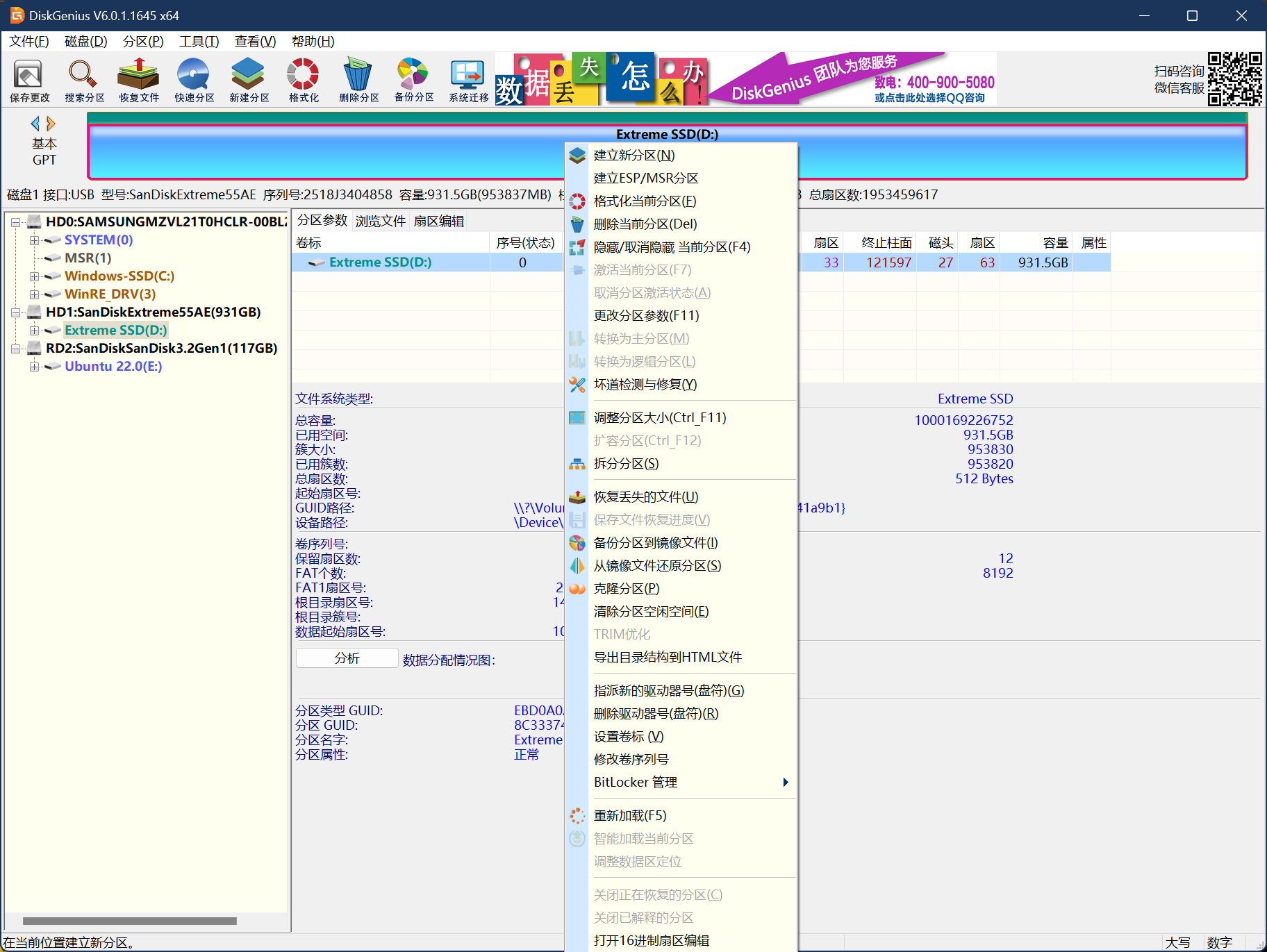Select MSR(1) partition in the tree
Viewport: 1267px width, 952px height.
click(88, 258)
